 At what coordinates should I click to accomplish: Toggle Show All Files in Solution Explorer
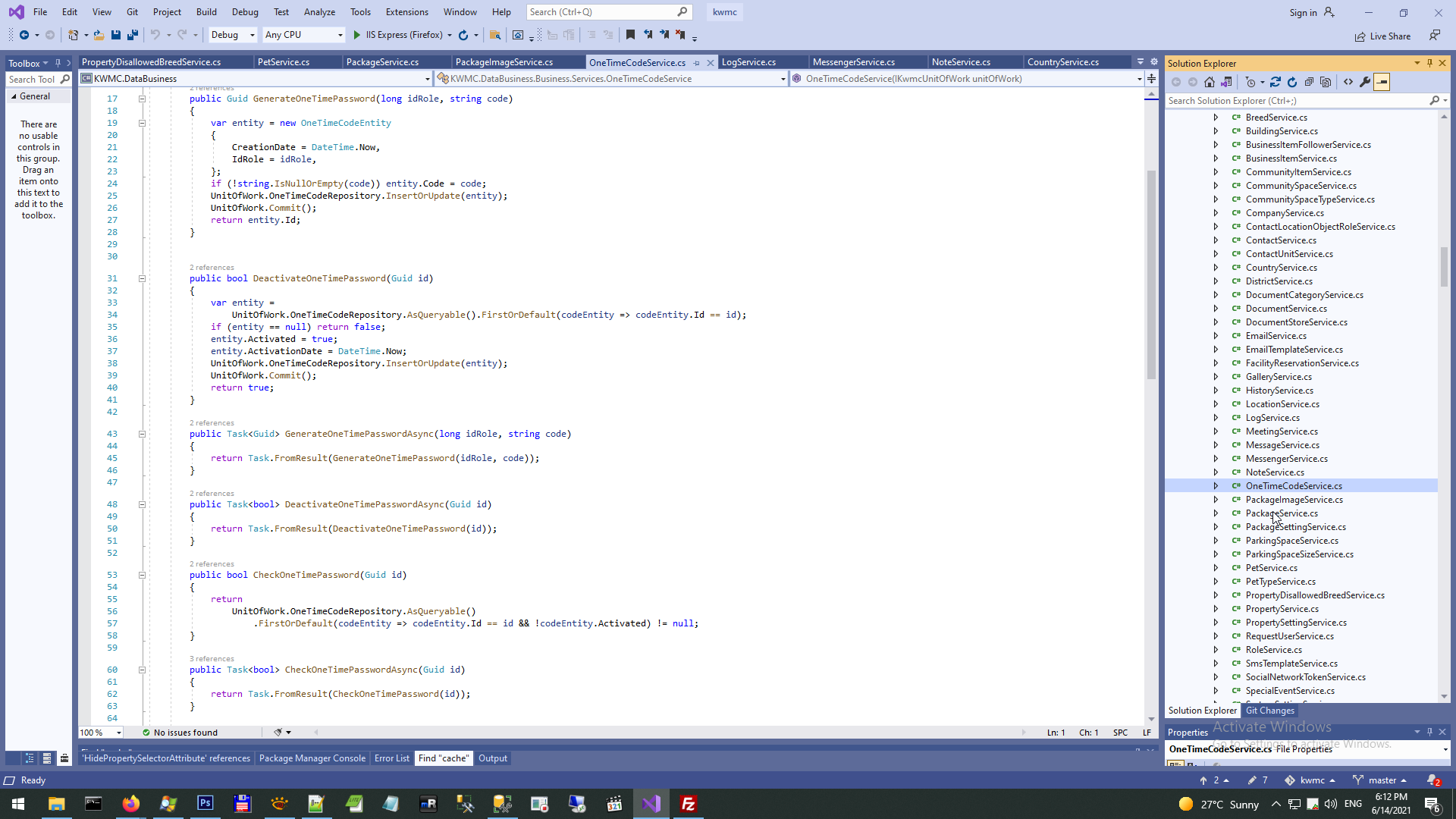click(1326, 82)
